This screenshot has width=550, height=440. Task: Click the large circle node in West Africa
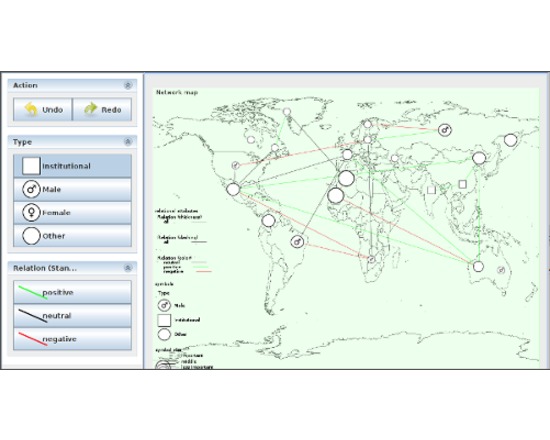coord(336,195)
